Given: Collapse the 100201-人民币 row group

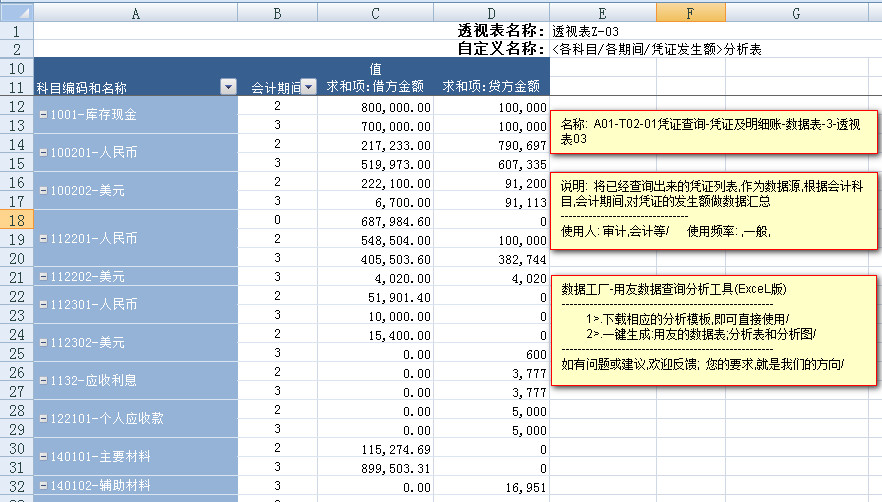Looking at the screenshot, I should click(42, 152).
